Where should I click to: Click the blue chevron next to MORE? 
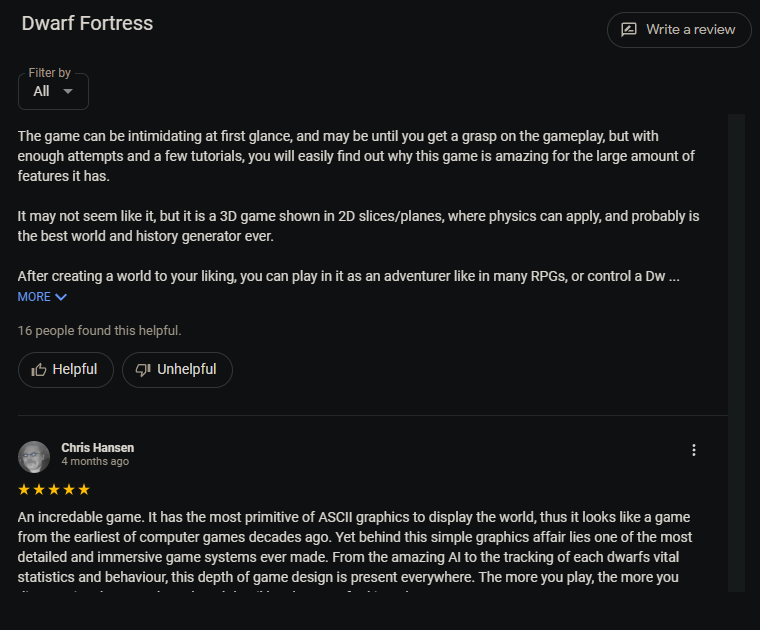[x=61, y=297]
